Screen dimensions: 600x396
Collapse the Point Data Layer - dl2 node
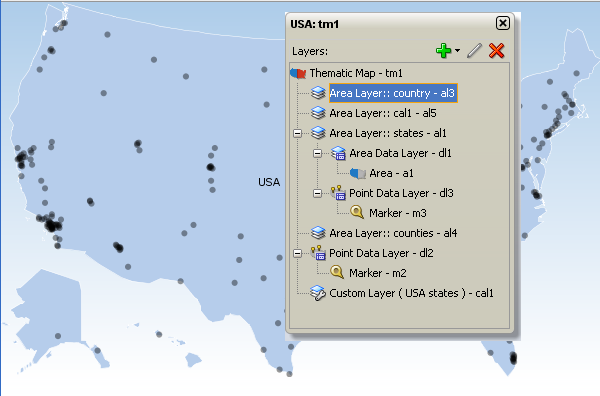pos(297,253)
